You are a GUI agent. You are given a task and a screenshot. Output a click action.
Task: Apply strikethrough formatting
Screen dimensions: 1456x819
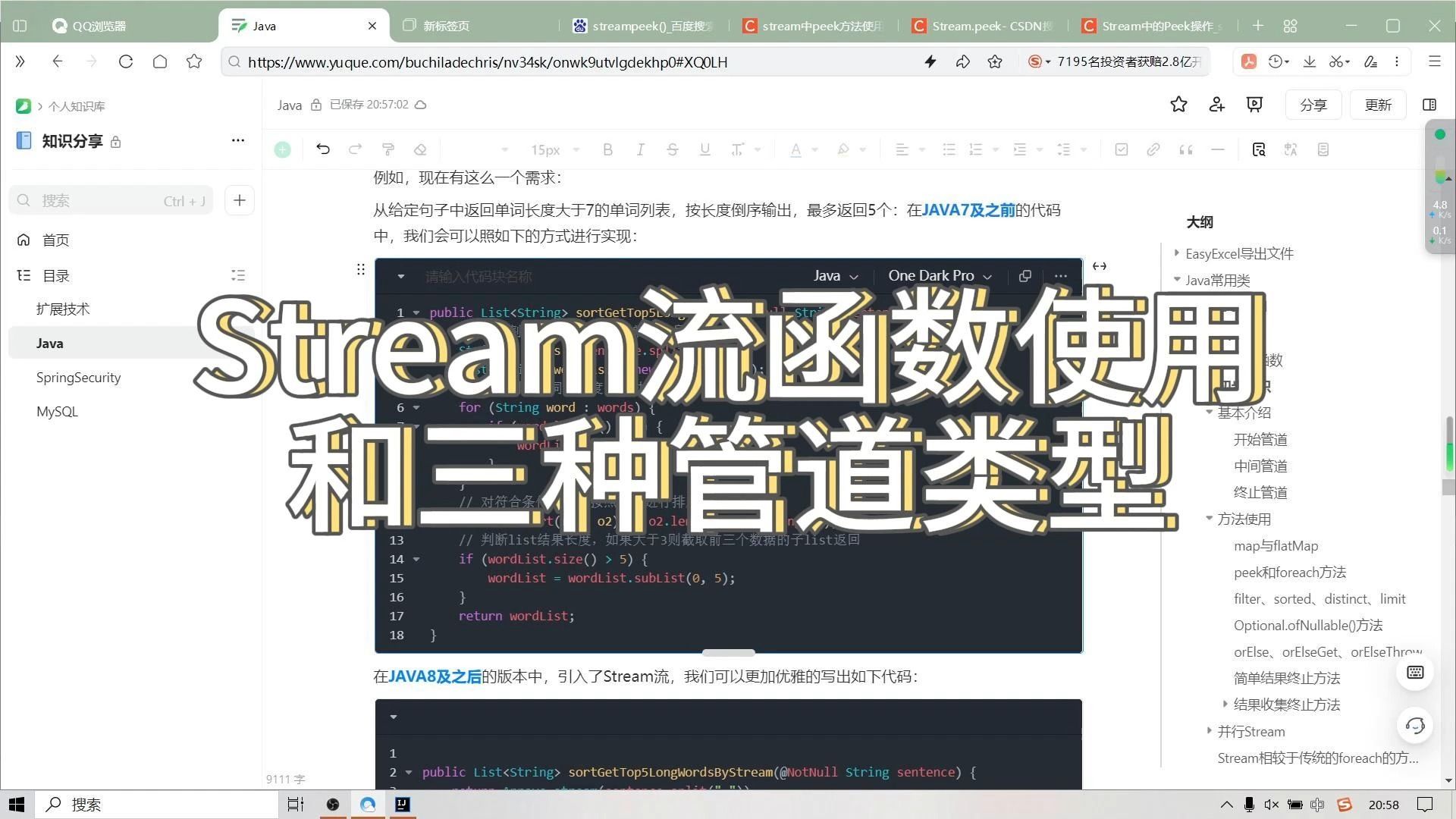coord(673,149)
